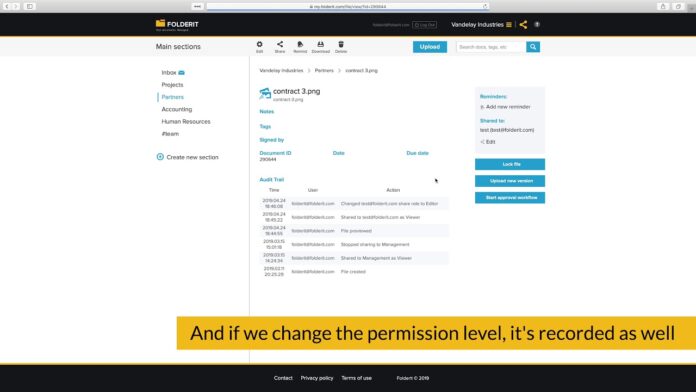Click the browser back arrow
The height and width of the screenshot is (392, 696).
[x=7, y=6]
